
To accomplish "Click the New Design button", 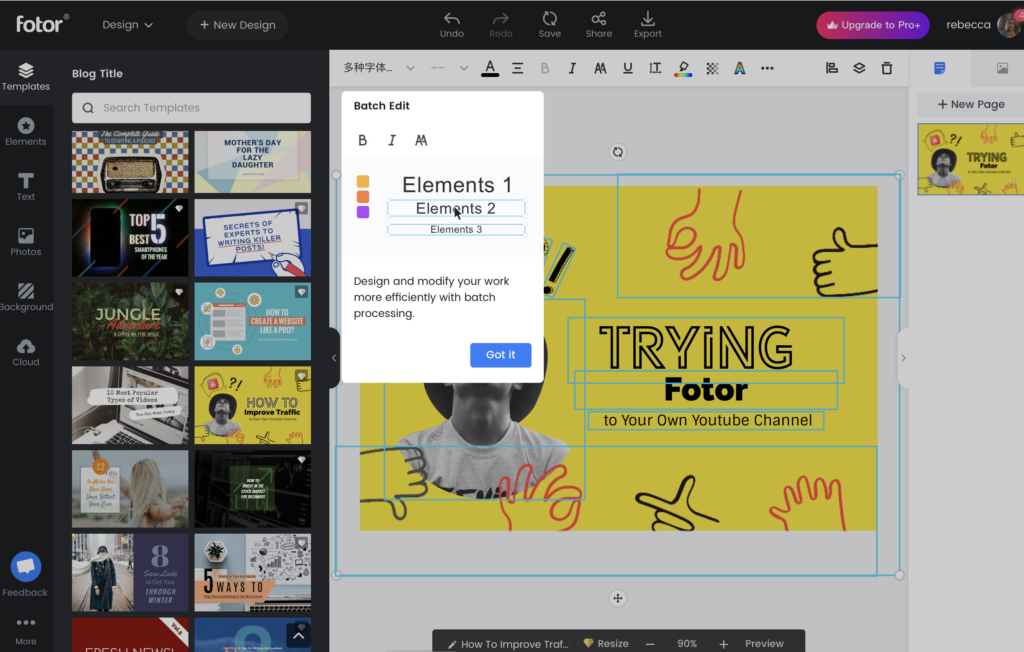I will tap(237, 25).
